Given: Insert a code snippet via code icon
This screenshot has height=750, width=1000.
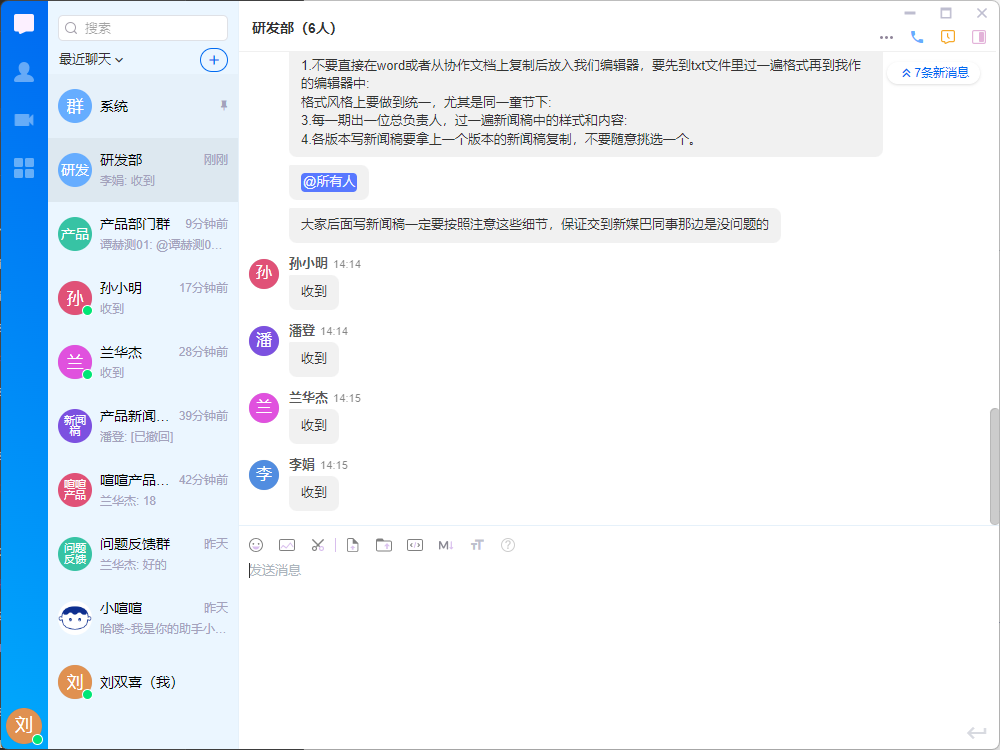Looking at the screenshot, I should click(415, 545).
